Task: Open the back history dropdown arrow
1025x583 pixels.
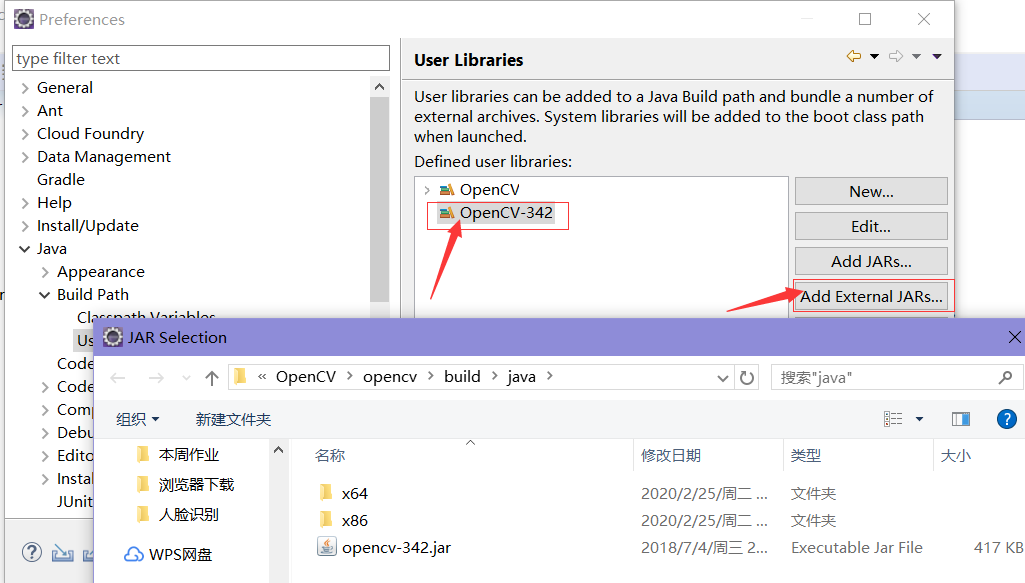Action: click(x=874, y=56)
